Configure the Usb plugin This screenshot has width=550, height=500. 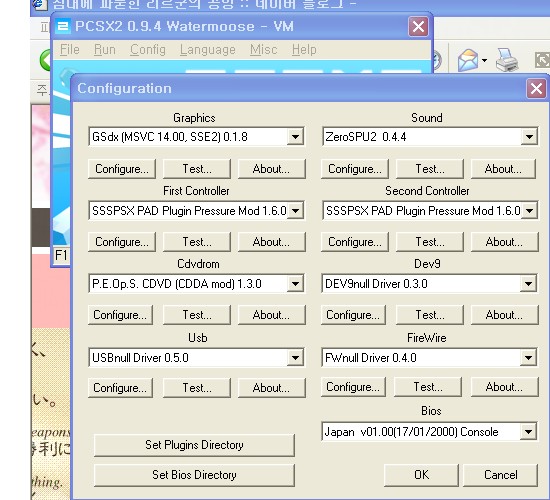pyautogui.click(x=120, y=388)
